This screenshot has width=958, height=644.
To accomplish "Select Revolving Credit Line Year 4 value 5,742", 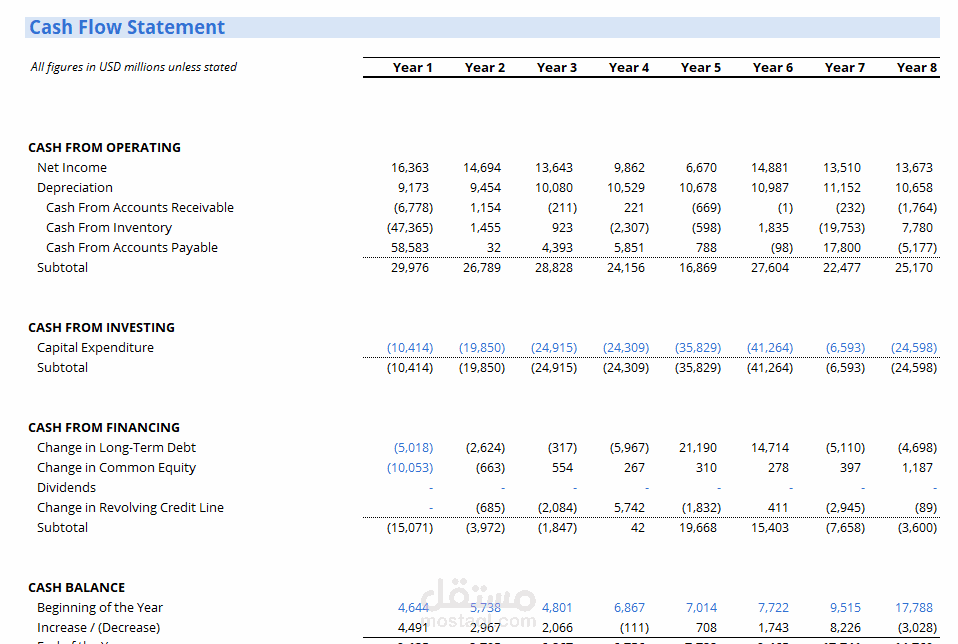I will 629,508.
